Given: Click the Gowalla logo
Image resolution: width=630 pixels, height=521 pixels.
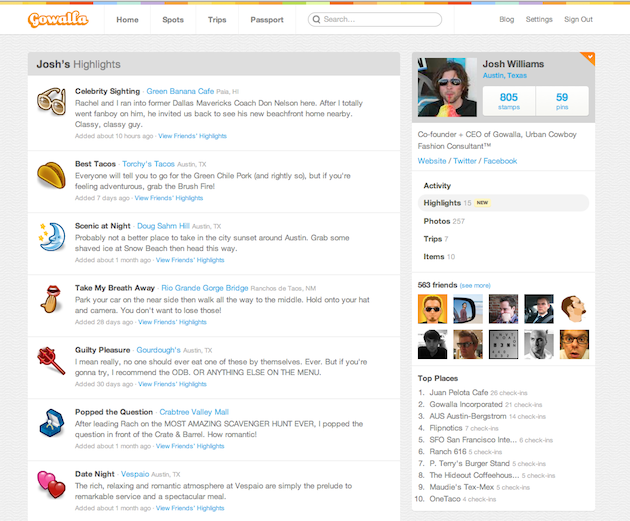Looking at the screenshot, I should pyautogui.click(x=58, y=19).
